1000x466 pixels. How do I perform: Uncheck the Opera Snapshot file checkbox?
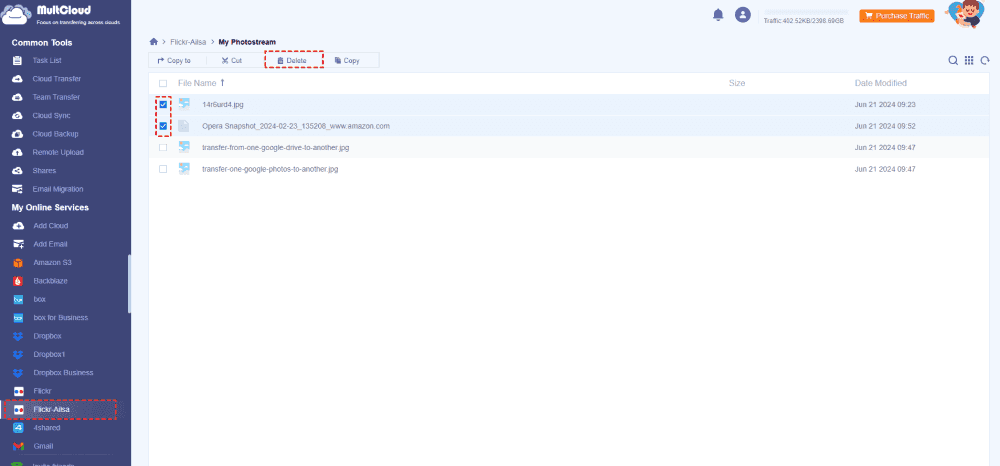click(163, 126)
